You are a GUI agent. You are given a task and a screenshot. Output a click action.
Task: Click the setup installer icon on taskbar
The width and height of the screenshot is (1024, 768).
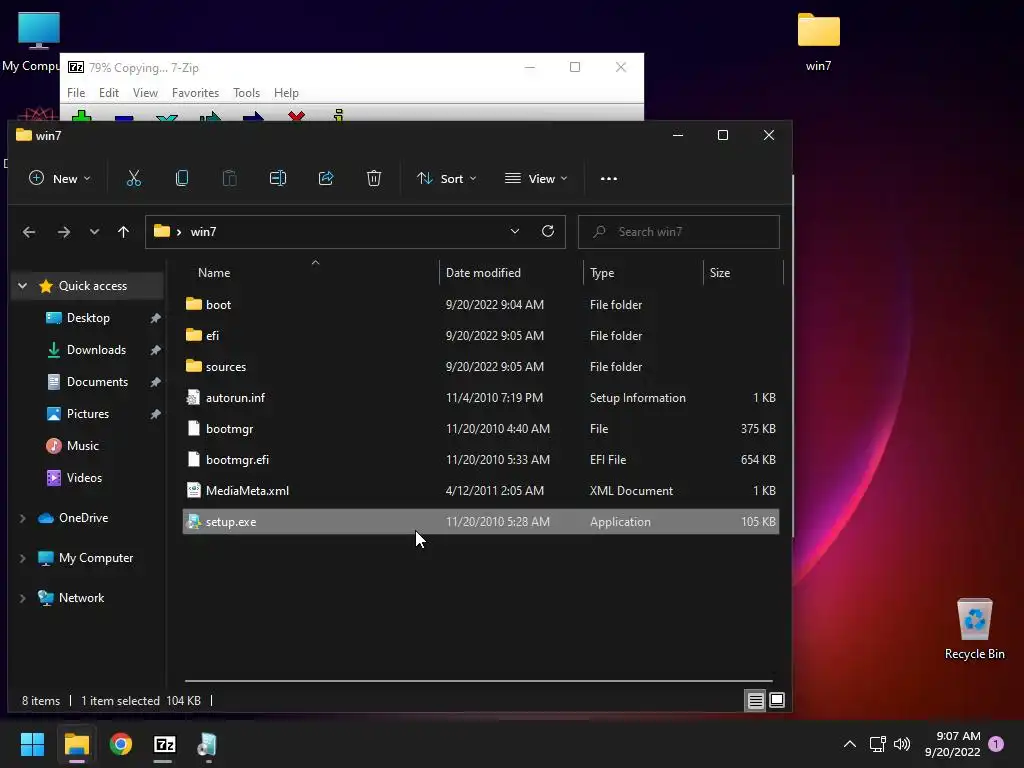coord(208,744)
